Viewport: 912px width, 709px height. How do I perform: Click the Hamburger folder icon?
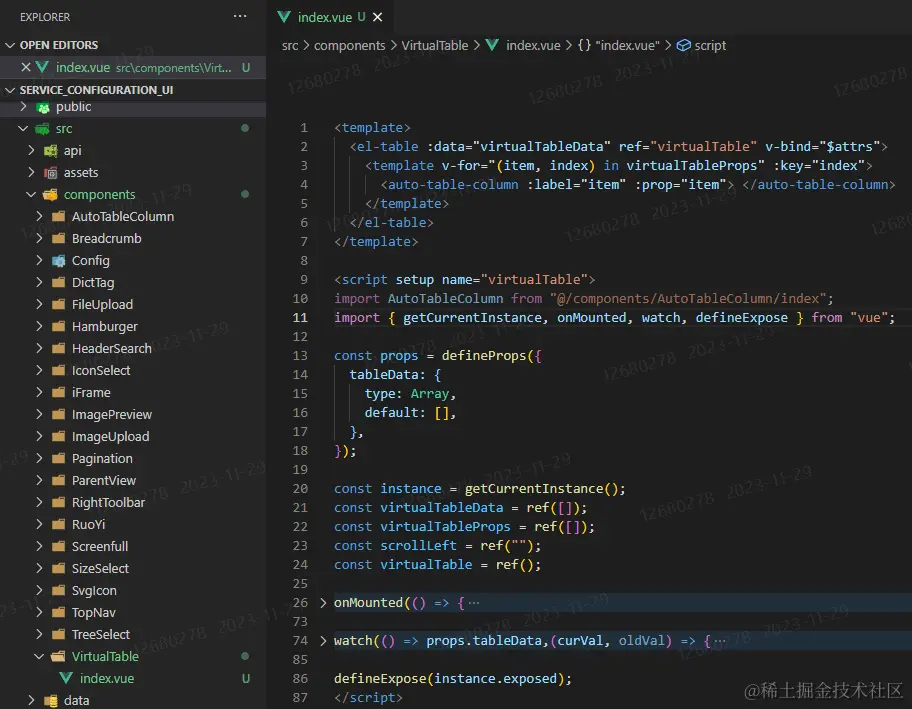tap(58, 326)
